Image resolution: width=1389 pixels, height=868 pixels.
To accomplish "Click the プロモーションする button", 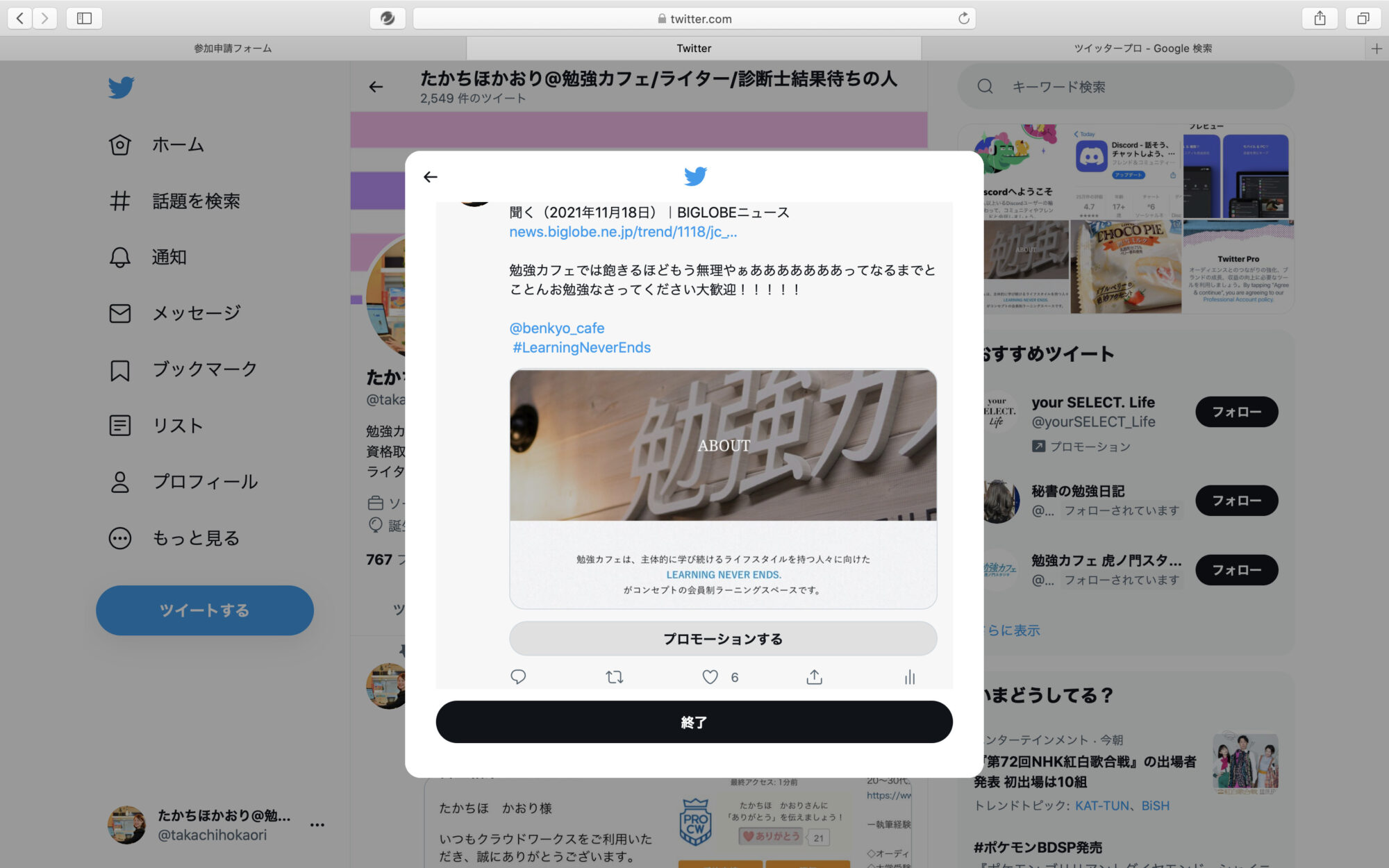I will click(723, 639).
